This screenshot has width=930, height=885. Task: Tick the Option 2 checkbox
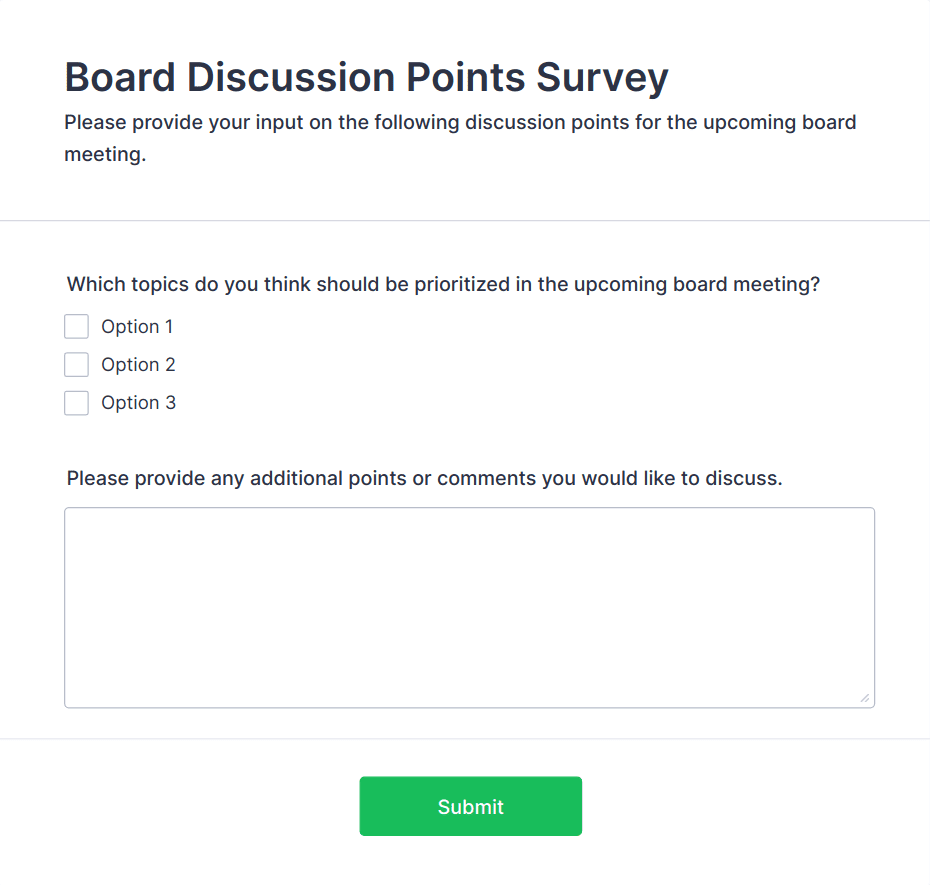77,365
